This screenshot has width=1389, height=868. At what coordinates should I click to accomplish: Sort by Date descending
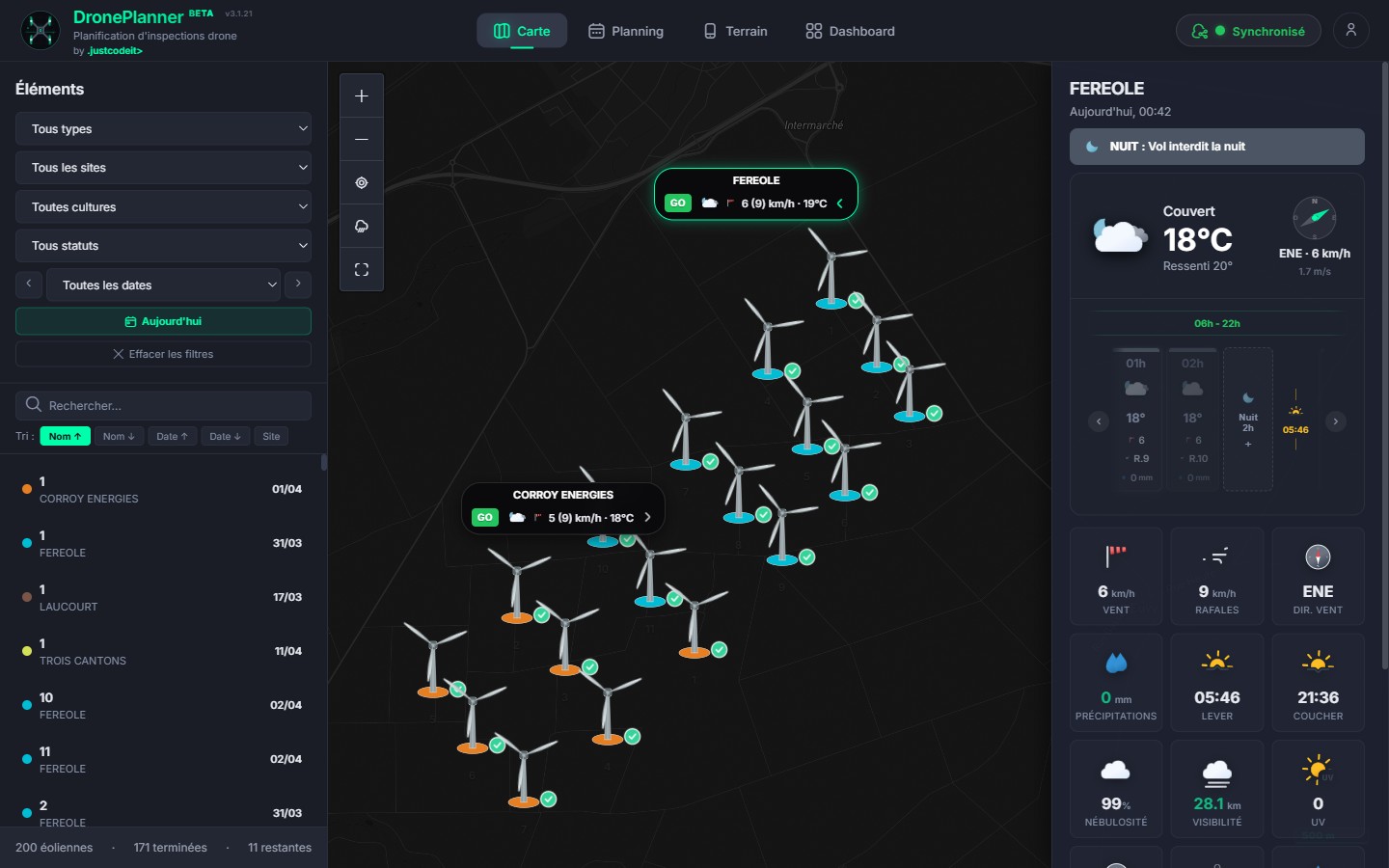226,436
